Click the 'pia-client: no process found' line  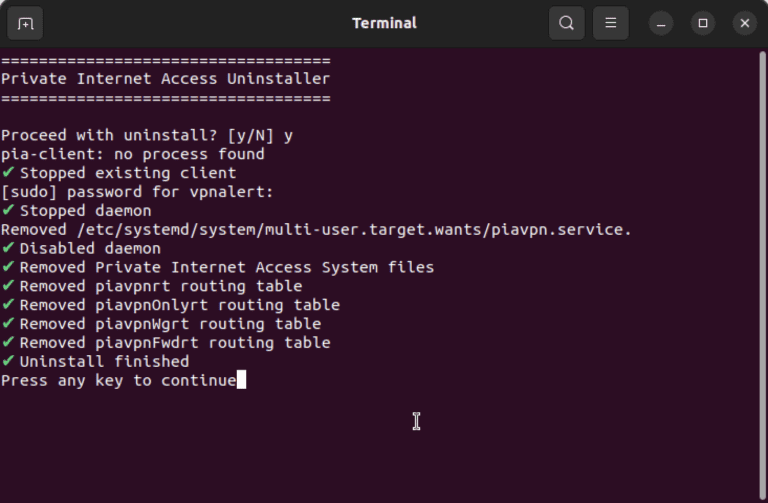pos(132,154)
